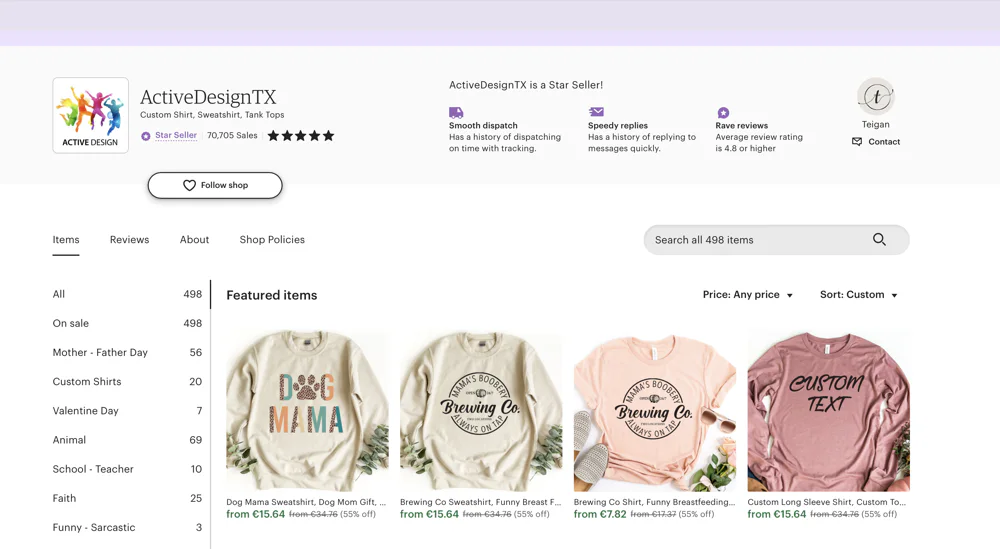This screenshot has width=1000, height=549.
Task: Click the Follow shop button
Action: 215,185
